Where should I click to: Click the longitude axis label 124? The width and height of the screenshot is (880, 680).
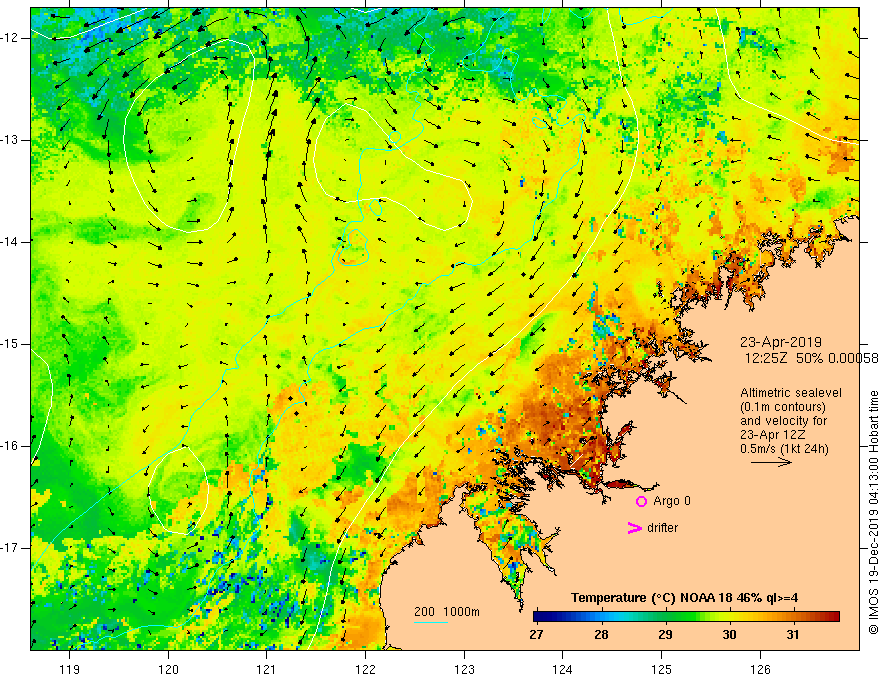(x=563, y=669)
